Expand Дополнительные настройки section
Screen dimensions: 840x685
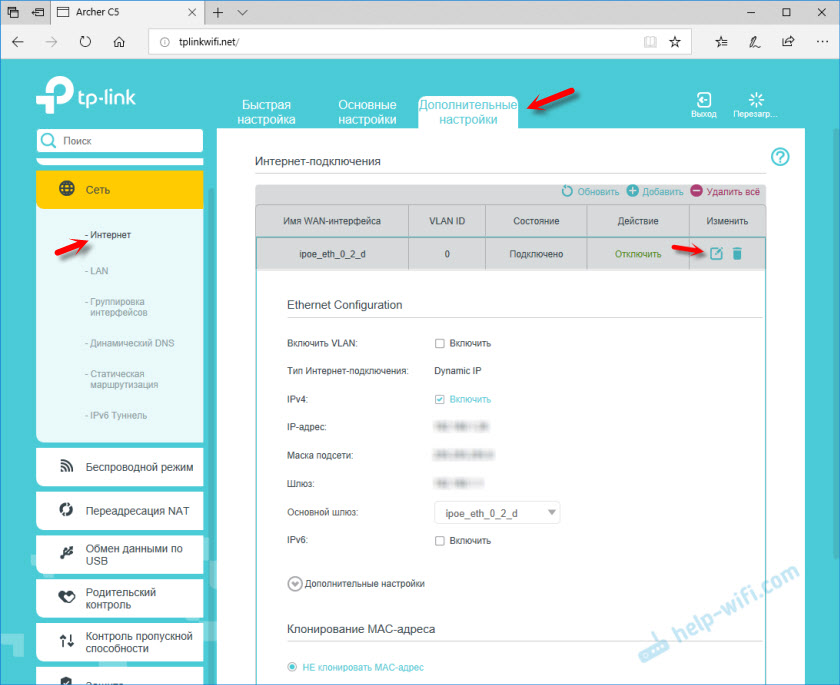click(x=295, y=584)
